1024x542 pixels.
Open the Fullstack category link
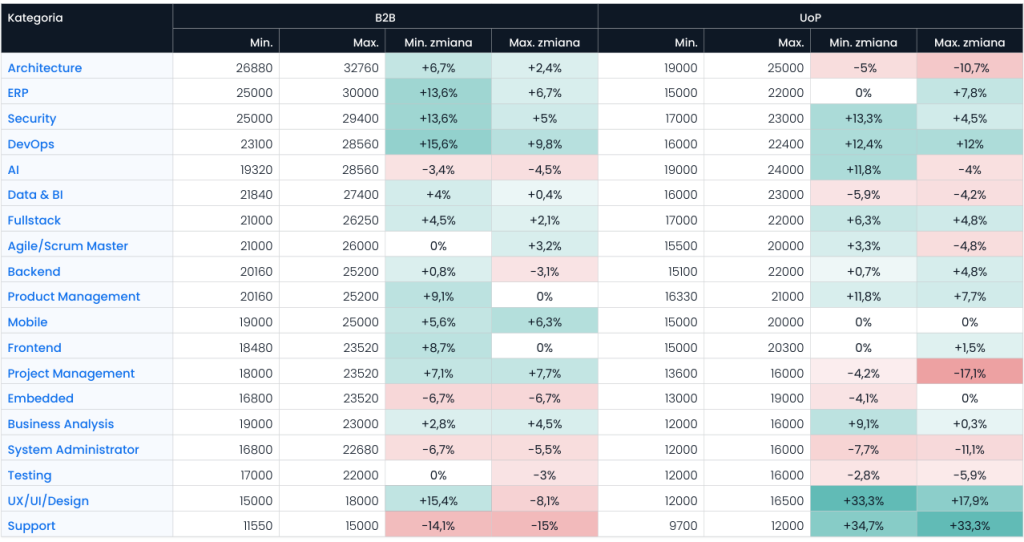click(x=34, y=220)
